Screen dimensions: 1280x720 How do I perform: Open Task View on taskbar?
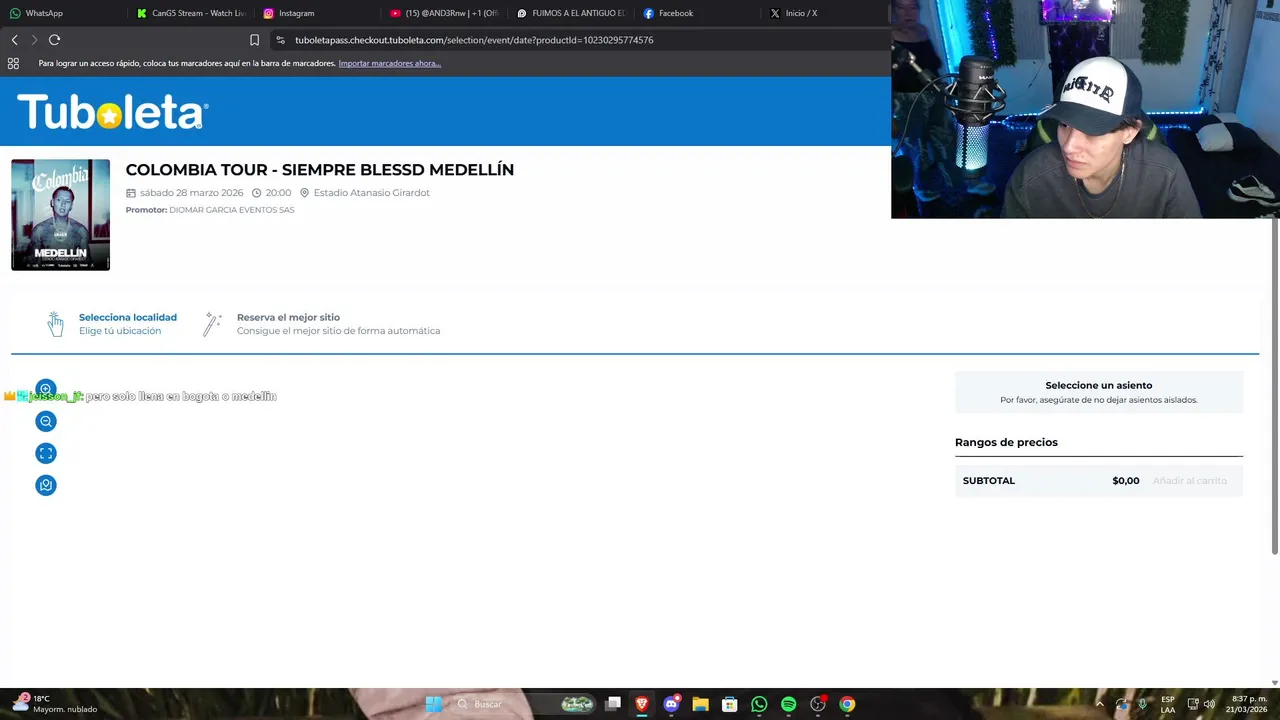point(613,704)
